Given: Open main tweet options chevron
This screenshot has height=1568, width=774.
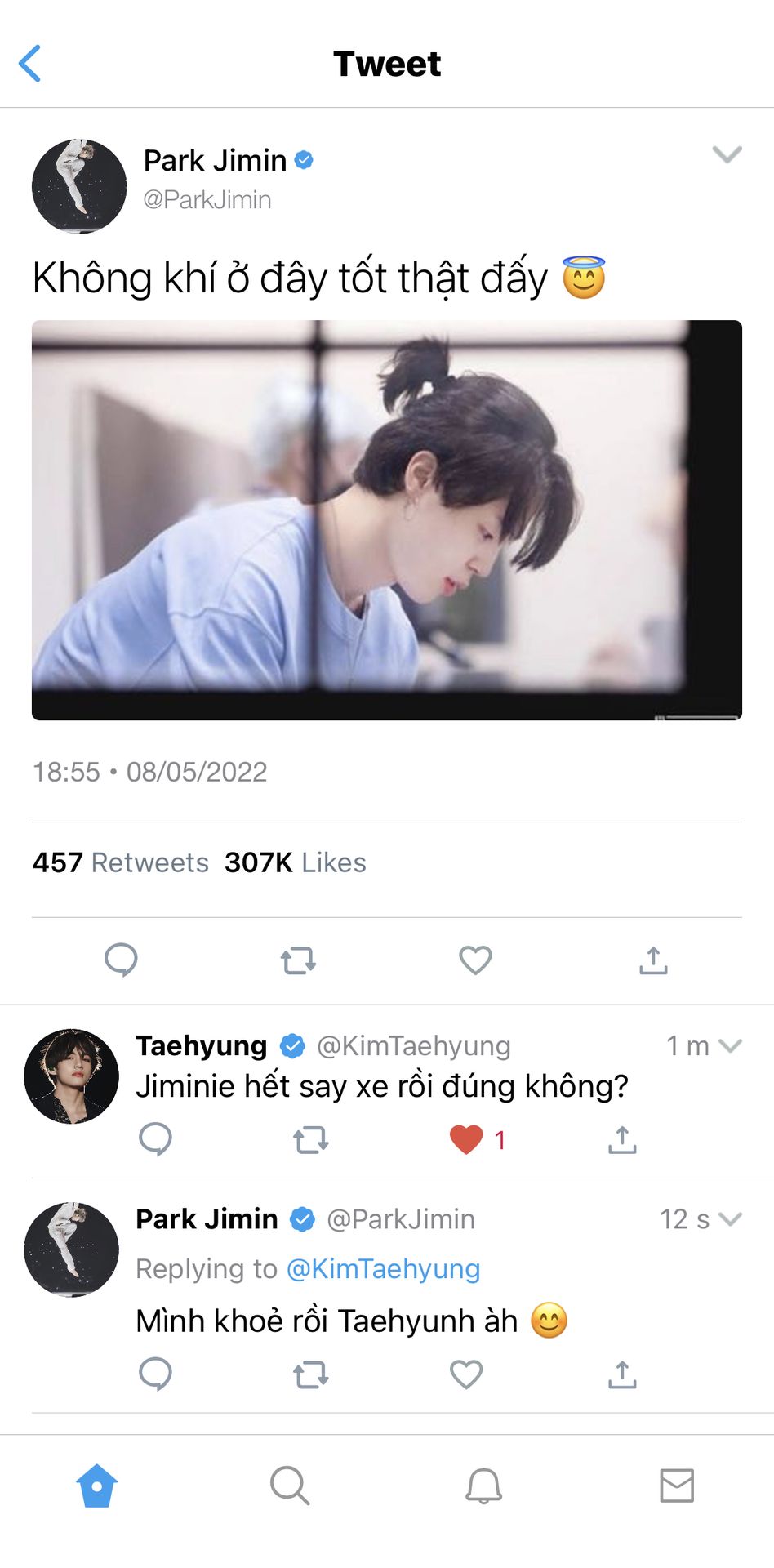Looking at the screenshot, I should point(727,154).
